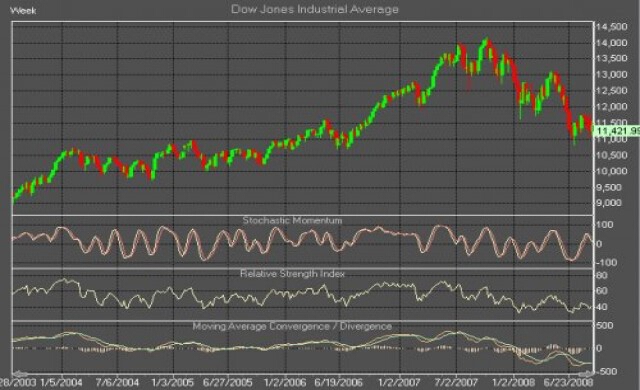Image resolution: width=640 pixels, height=390 pixels.
Task: Click the 1/2/2008 date marker
Action: click(513, 383)
